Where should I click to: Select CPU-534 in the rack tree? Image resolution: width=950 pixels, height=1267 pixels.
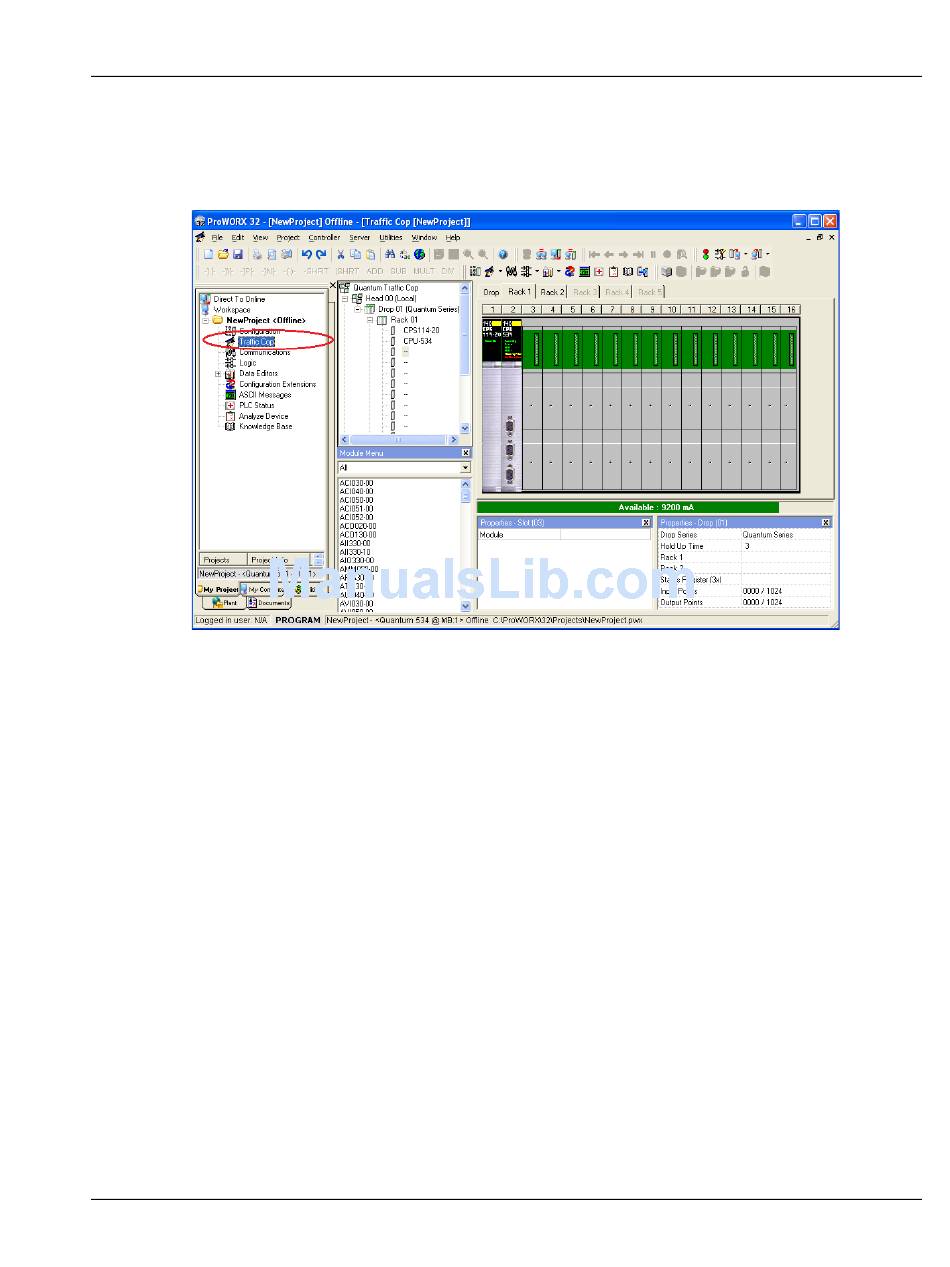click(418, 341)
